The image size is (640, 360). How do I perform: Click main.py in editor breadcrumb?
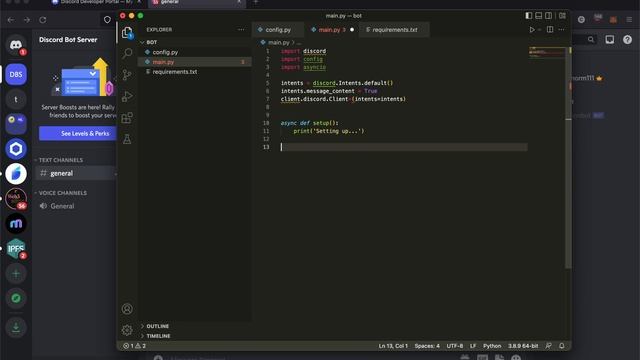(x=279, y=42)
